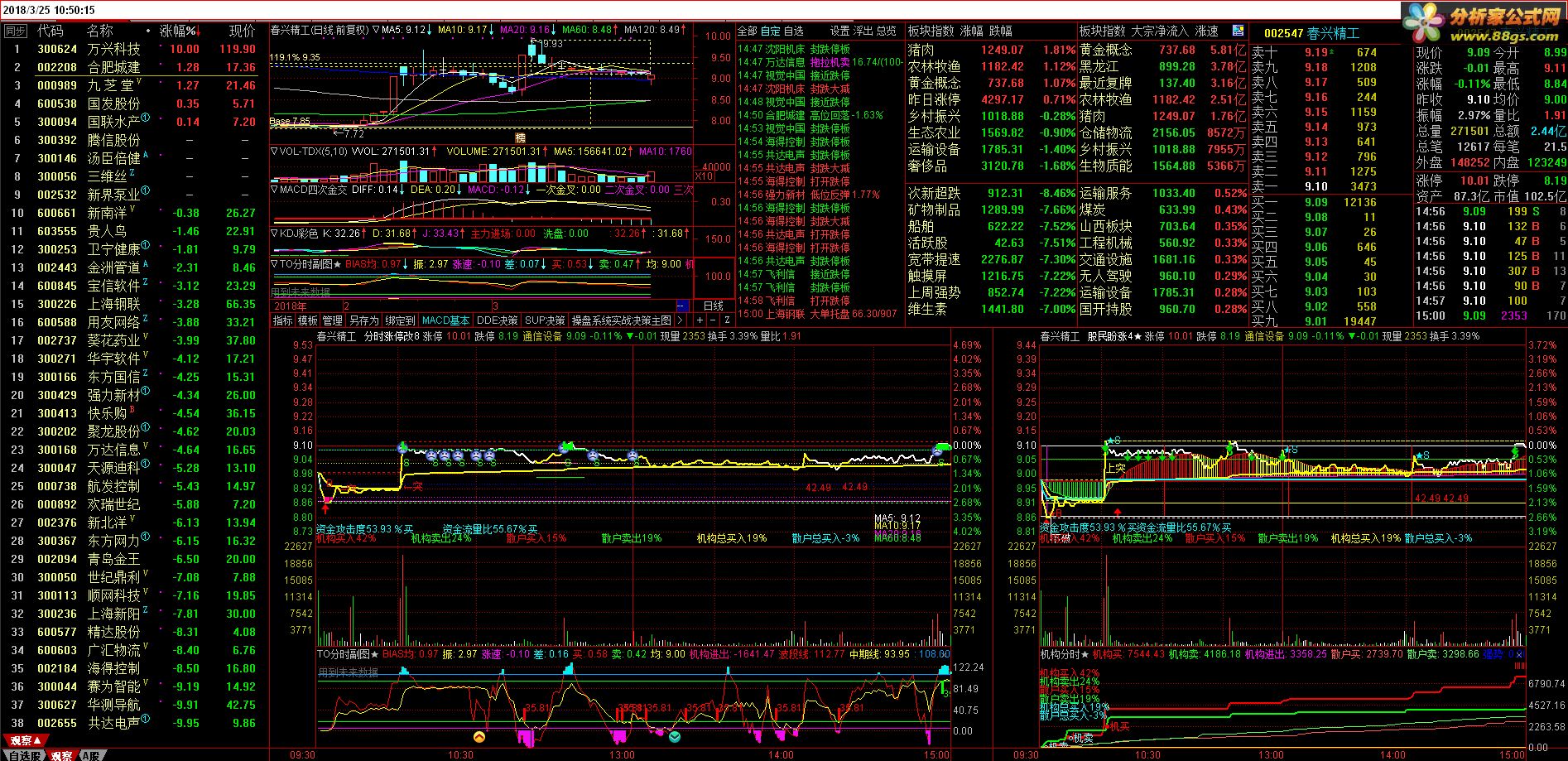Screen dimensions: 1568x761
Task: Sort sector index by 涨幅
Action: (972, 31)
